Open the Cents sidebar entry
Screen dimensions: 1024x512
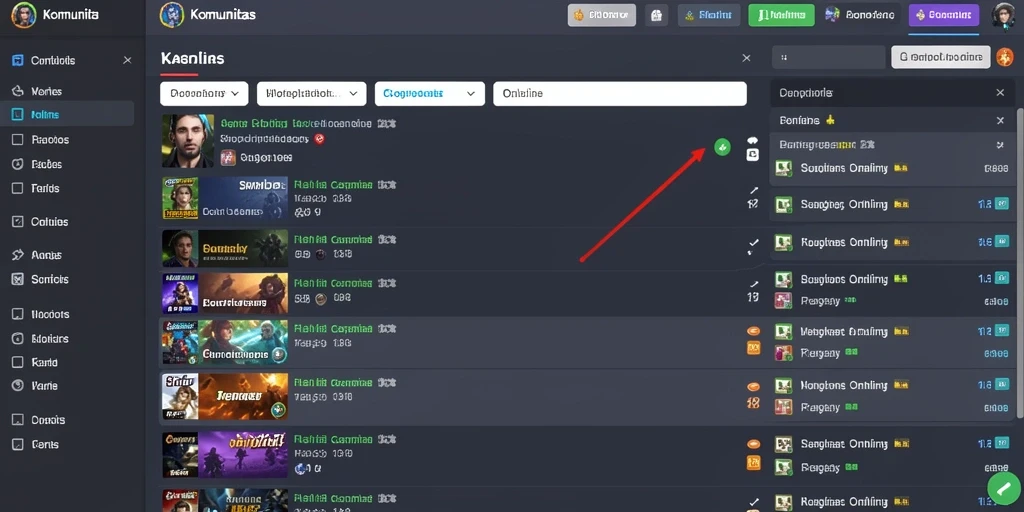click(45, 444)
